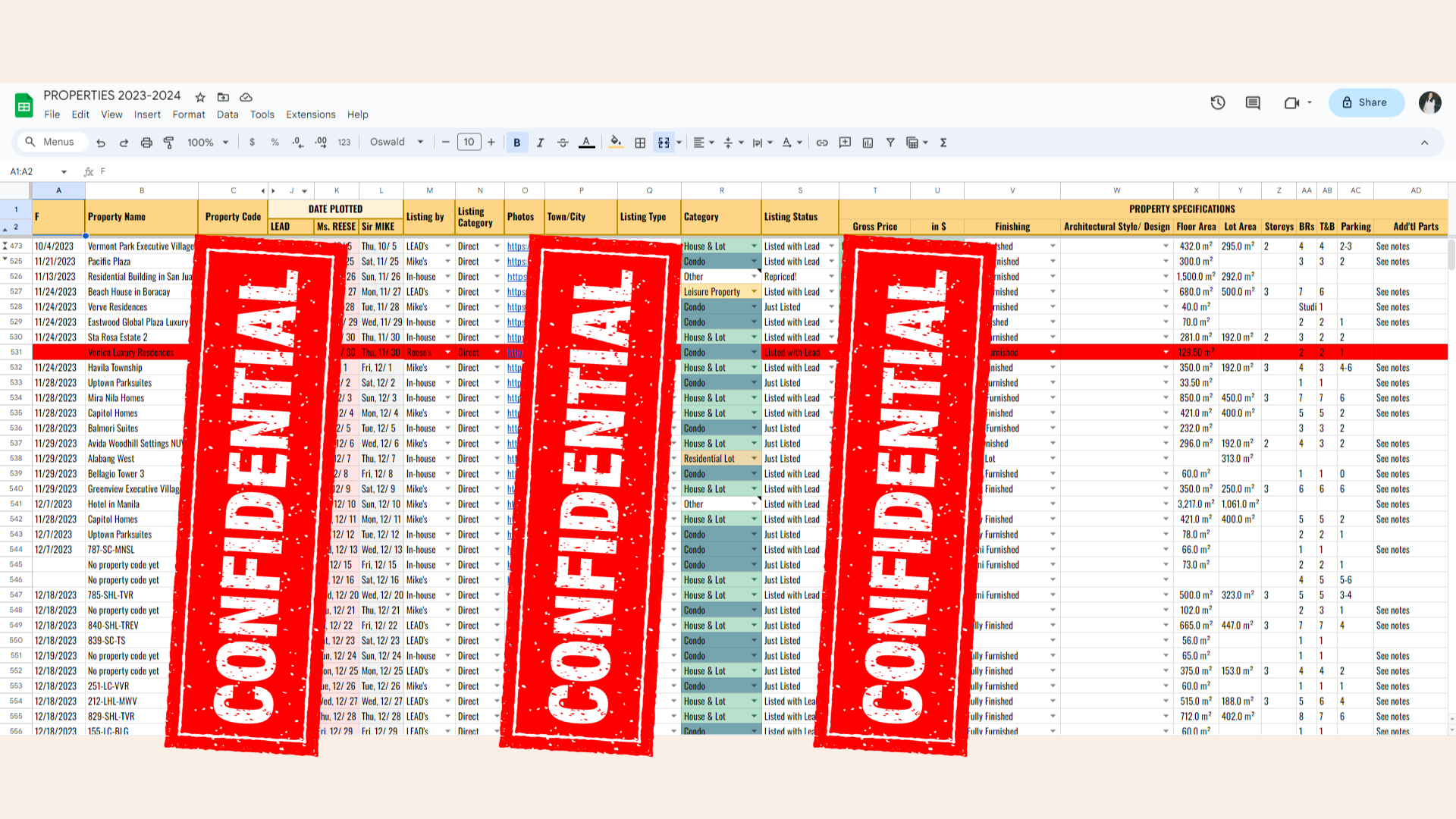Toggle bold formatting

[517, 143]
